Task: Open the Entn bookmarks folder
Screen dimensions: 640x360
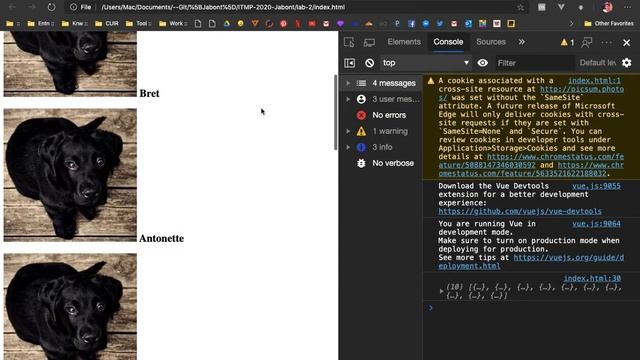Action: [40, 24]
